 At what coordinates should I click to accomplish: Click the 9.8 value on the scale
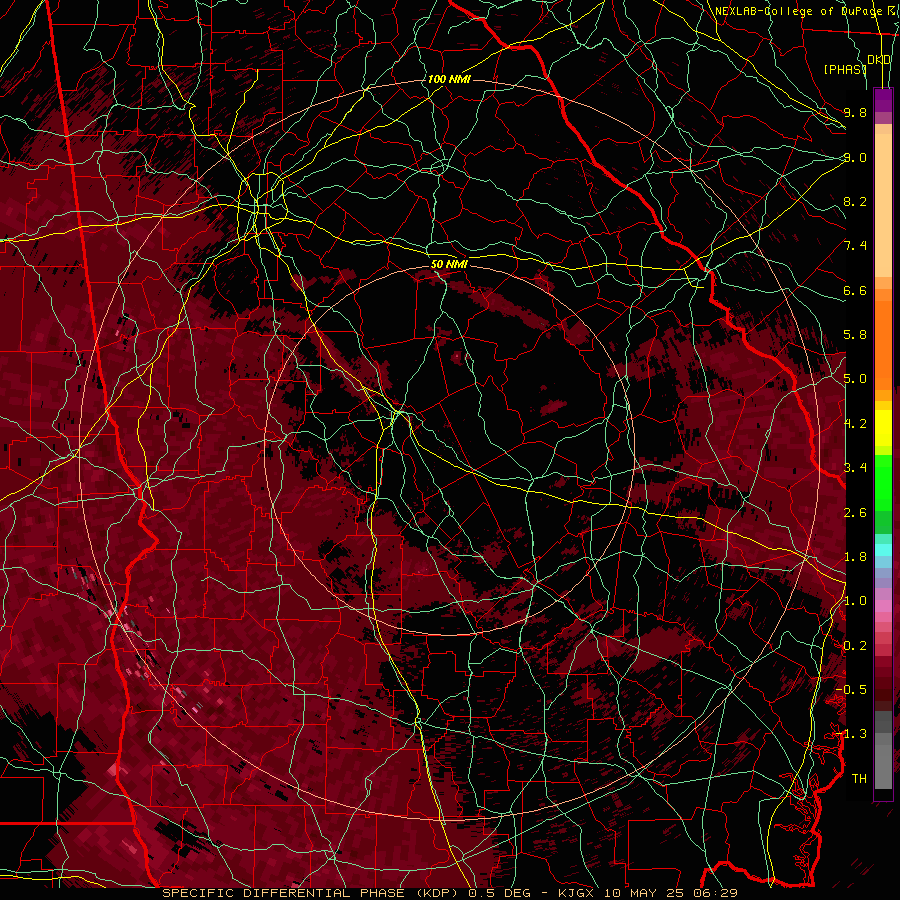click(855, 112)
